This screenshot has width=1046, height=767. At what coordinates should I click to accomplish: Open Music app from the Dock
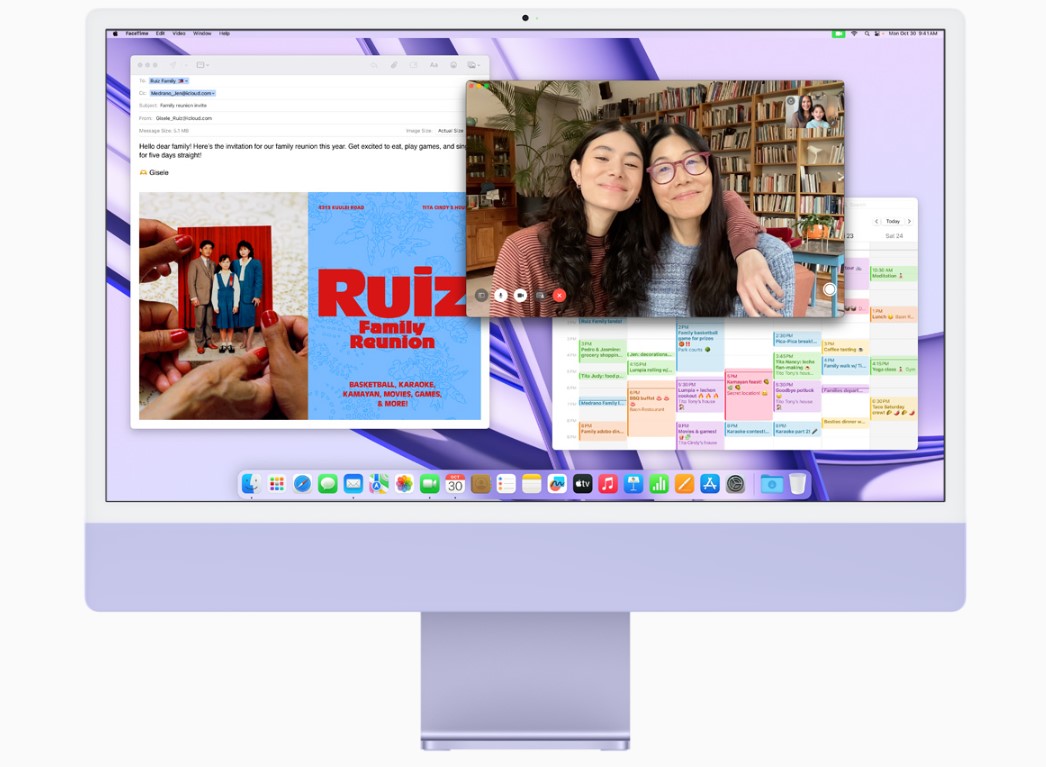pyautogui.click(x=608, y=484)
